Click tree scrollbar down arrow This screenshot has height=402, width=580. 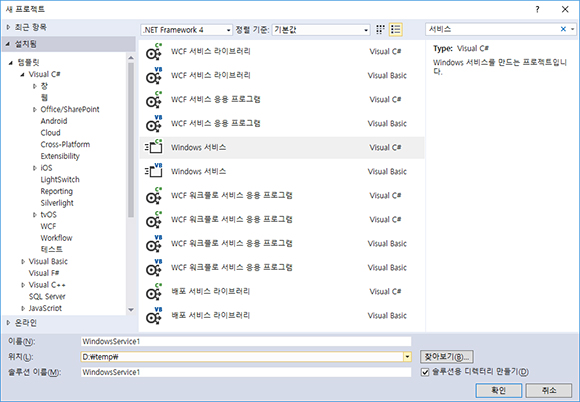[131, 310]
